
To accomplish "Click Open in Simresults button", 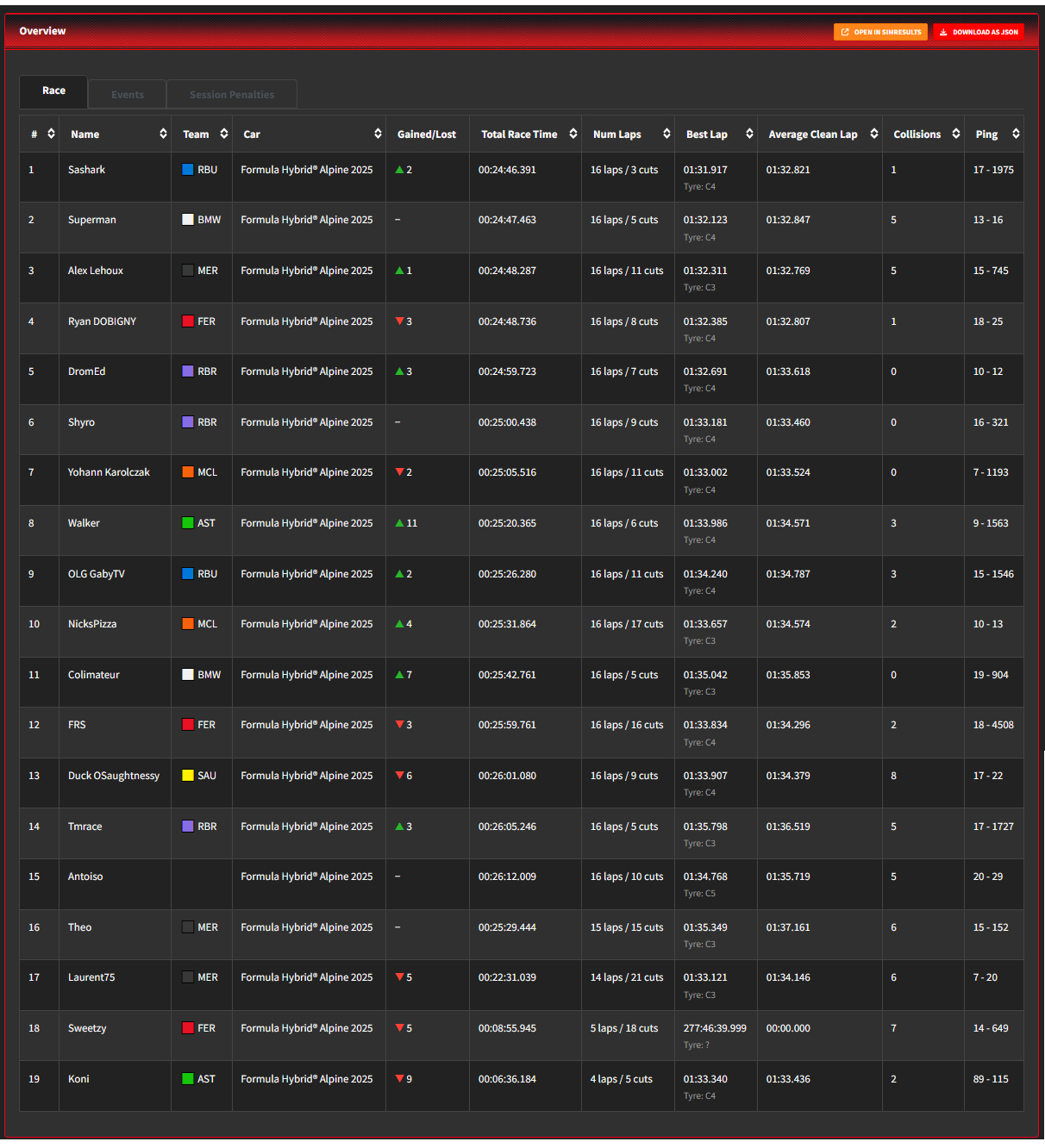I will tap(880, 32).
